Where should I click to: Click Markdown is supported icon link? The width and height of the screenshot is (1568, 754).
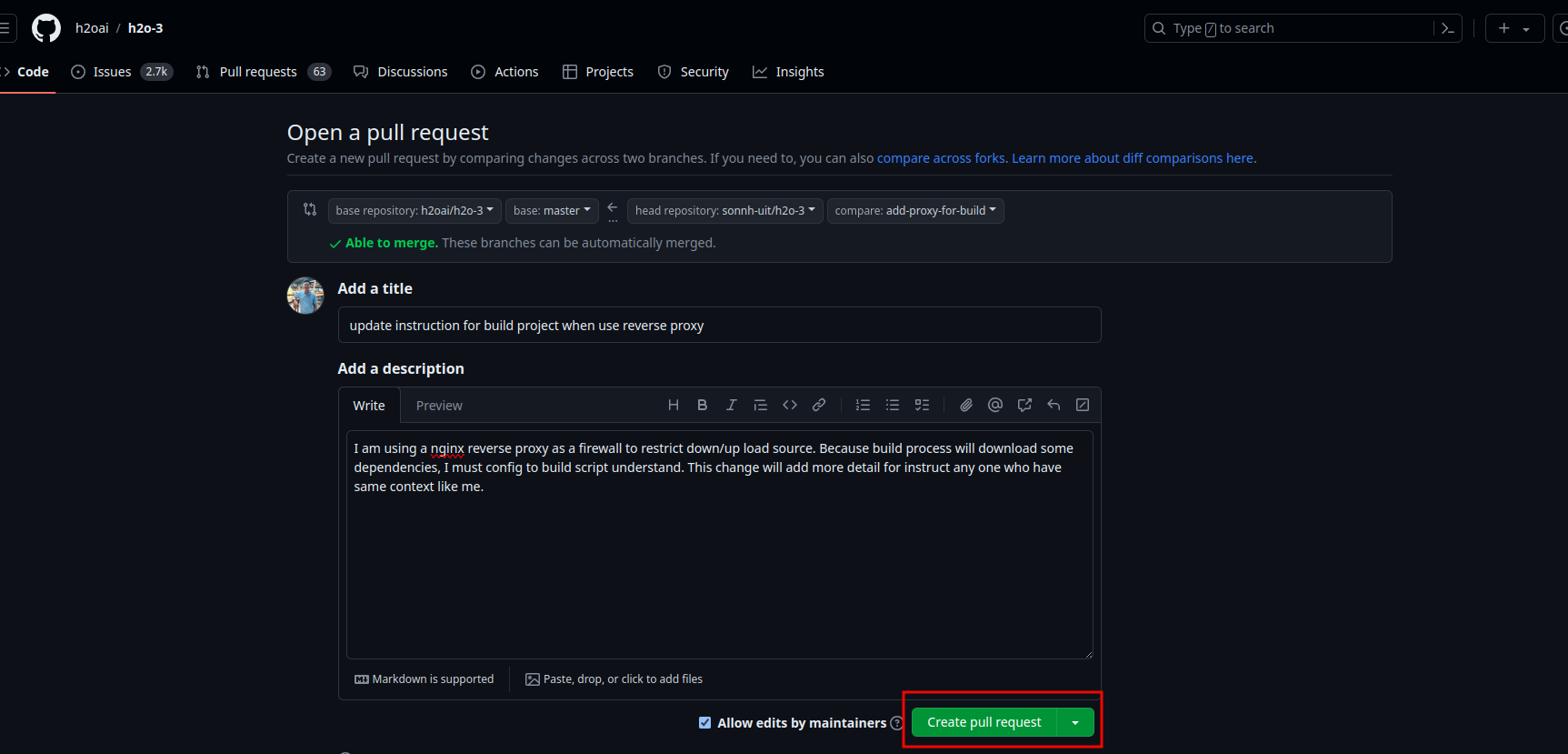(424, 679)
